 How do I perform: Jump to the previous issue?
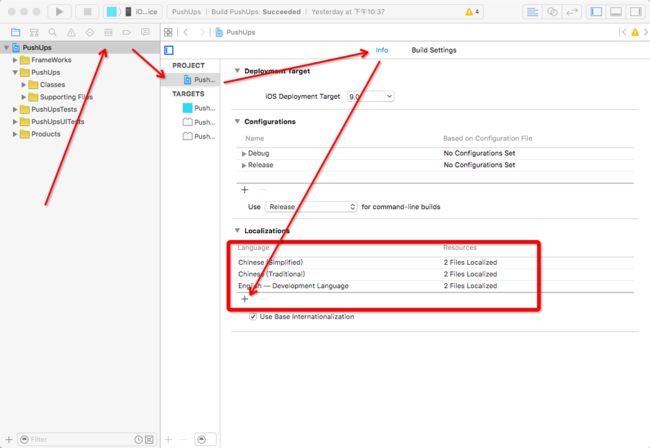pos(623,32)
